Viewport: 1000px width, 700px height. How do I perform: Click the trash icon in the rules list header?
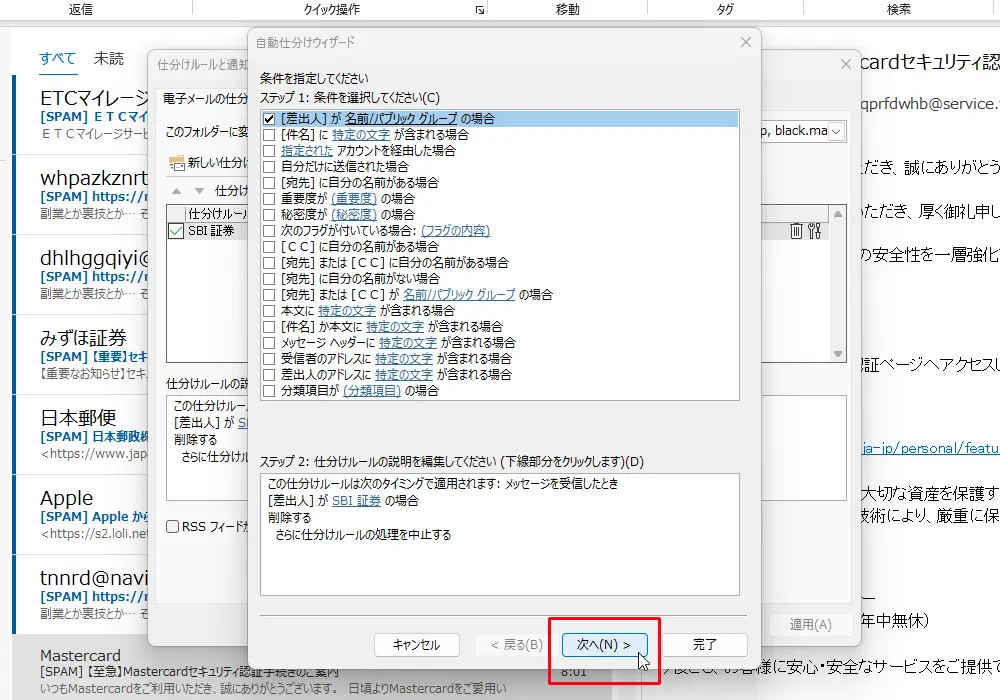(x=796, y=231)
